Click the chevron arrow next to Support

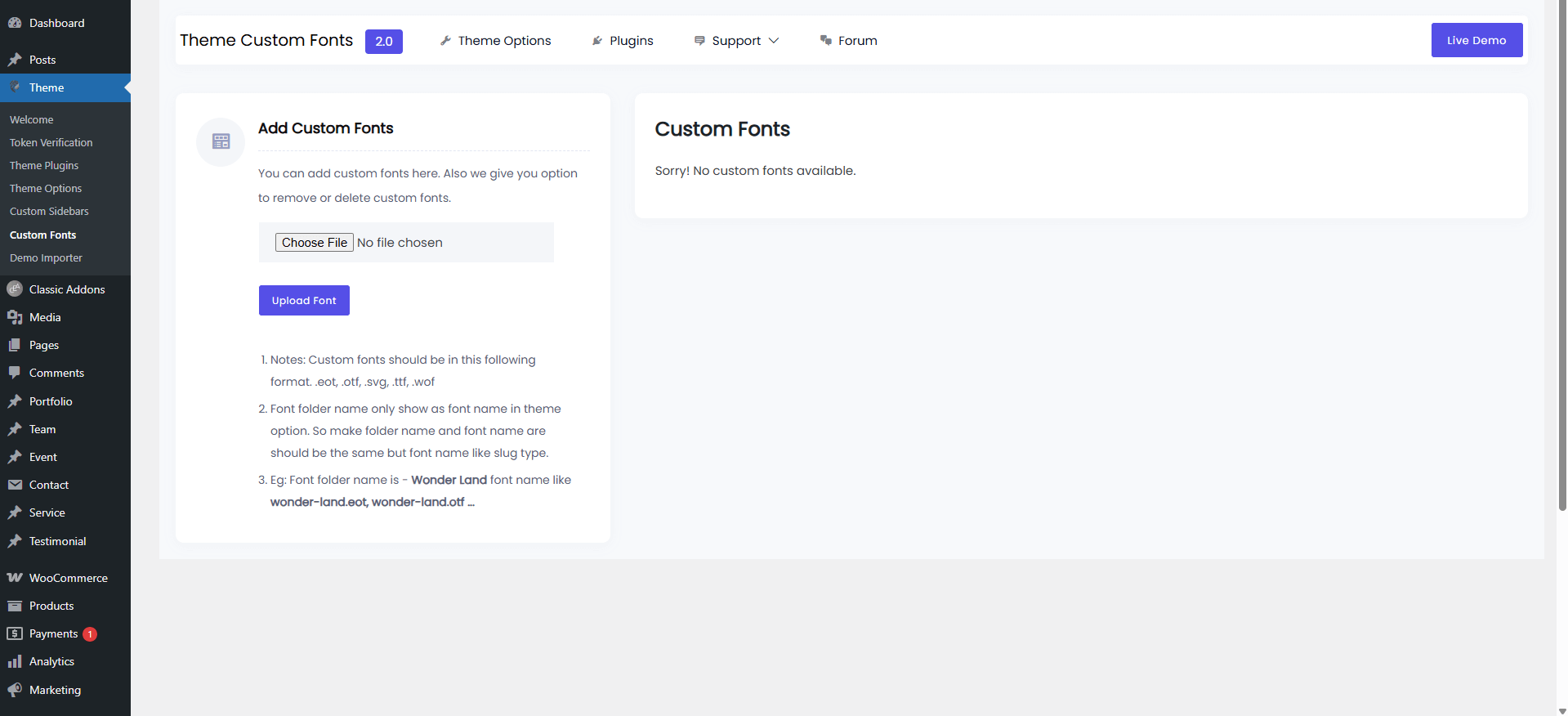(774, 41)
